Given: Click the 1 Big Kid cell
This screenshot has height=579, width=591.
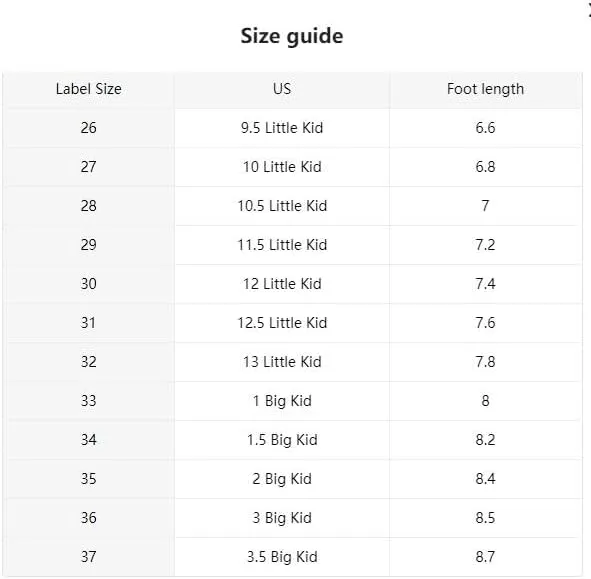Looking at the screenshot, I should tap(282, 401).
